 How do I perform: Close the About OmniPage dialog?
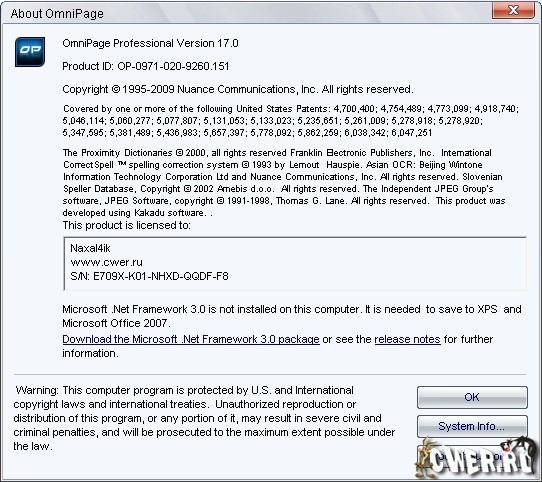pos(514,10)
